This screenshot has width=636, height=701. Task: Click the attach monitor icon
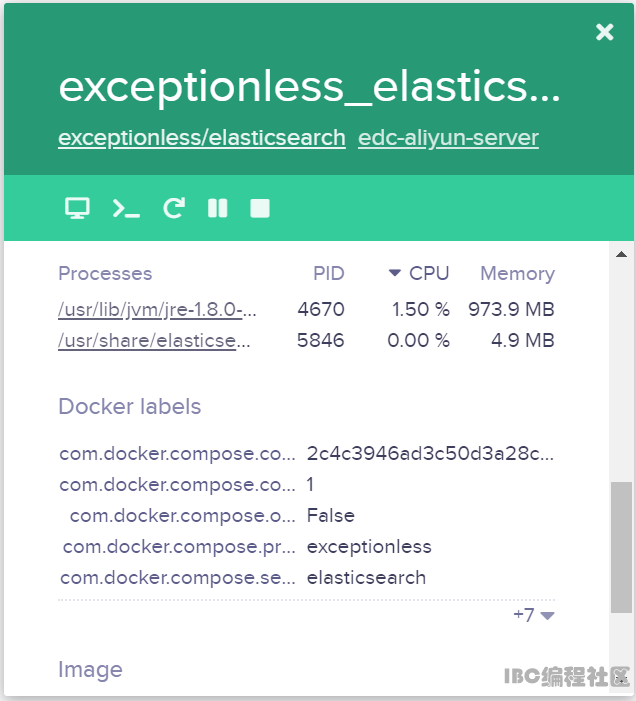pyautogui.click(x=77, y=208)
